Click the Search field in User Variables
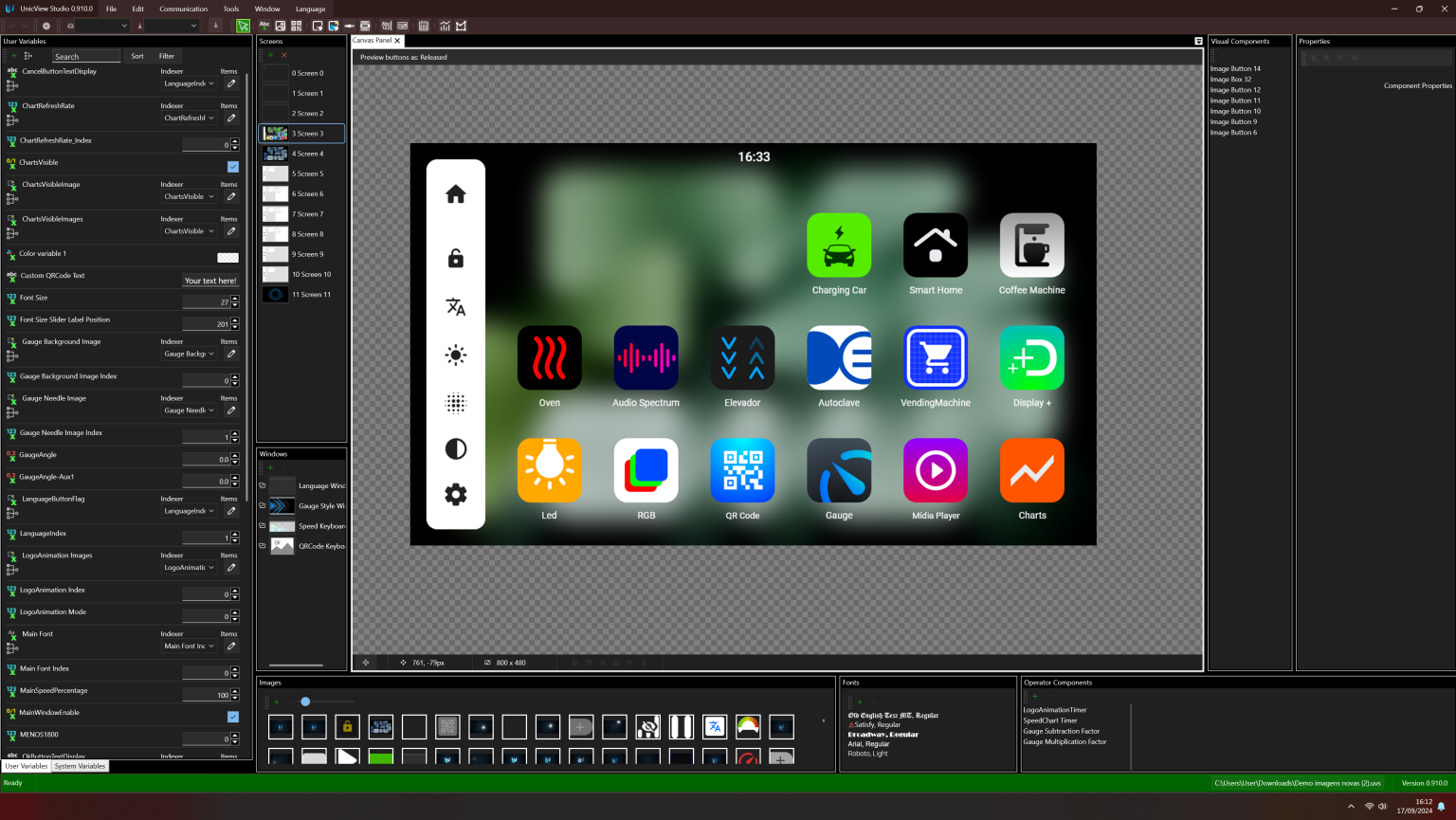Viewport: 1456px width, 820px height. [x=86, y=57]
